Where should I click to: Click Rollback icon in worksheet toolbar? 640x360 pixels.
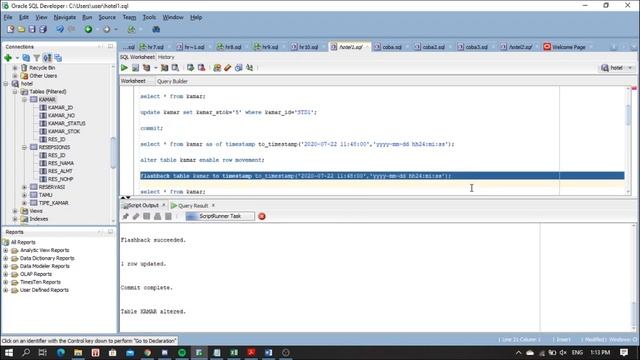click(201, 68)
